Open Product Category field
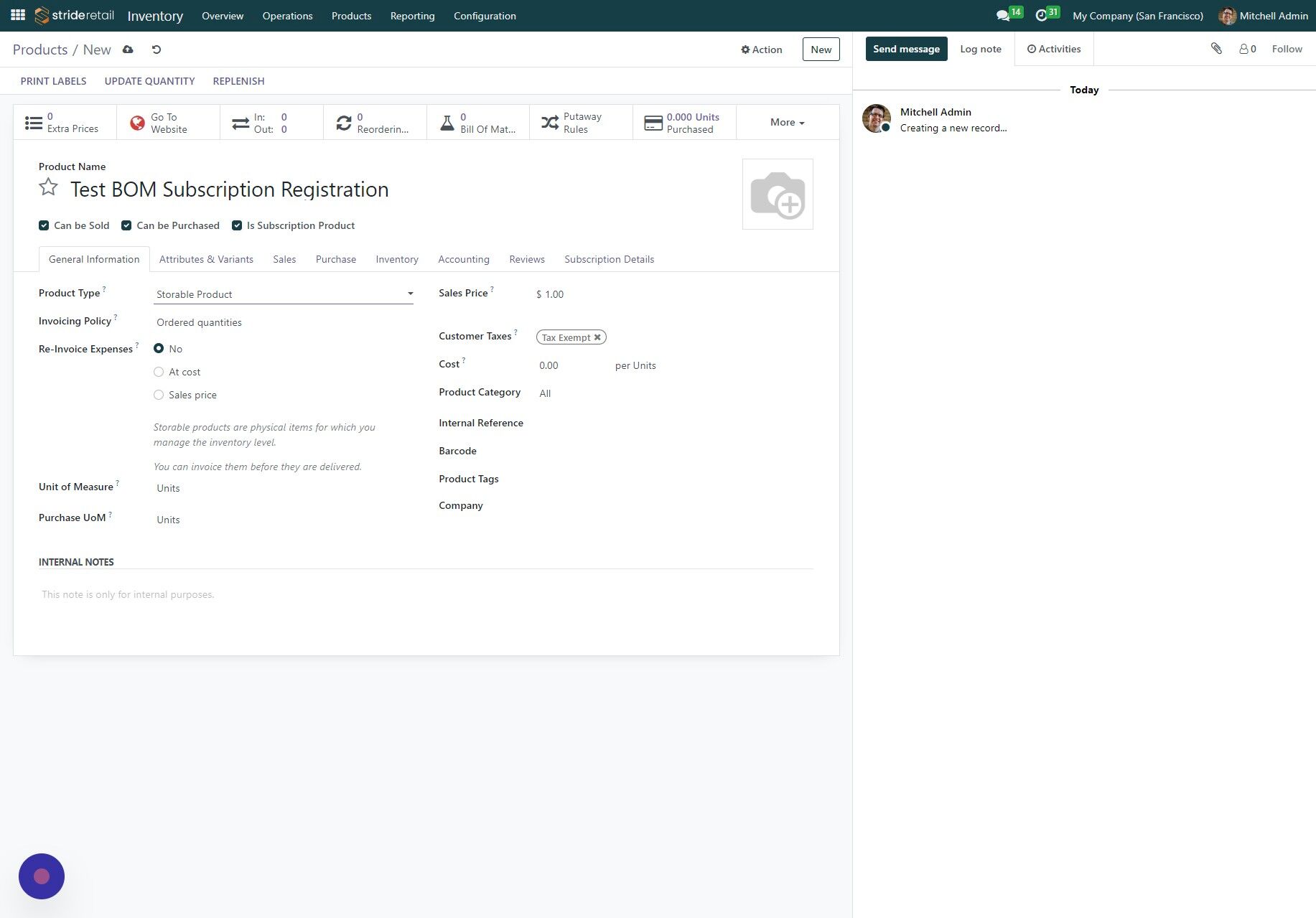The height and width of the screenshot is (918, 1316). tap(675, 393)
